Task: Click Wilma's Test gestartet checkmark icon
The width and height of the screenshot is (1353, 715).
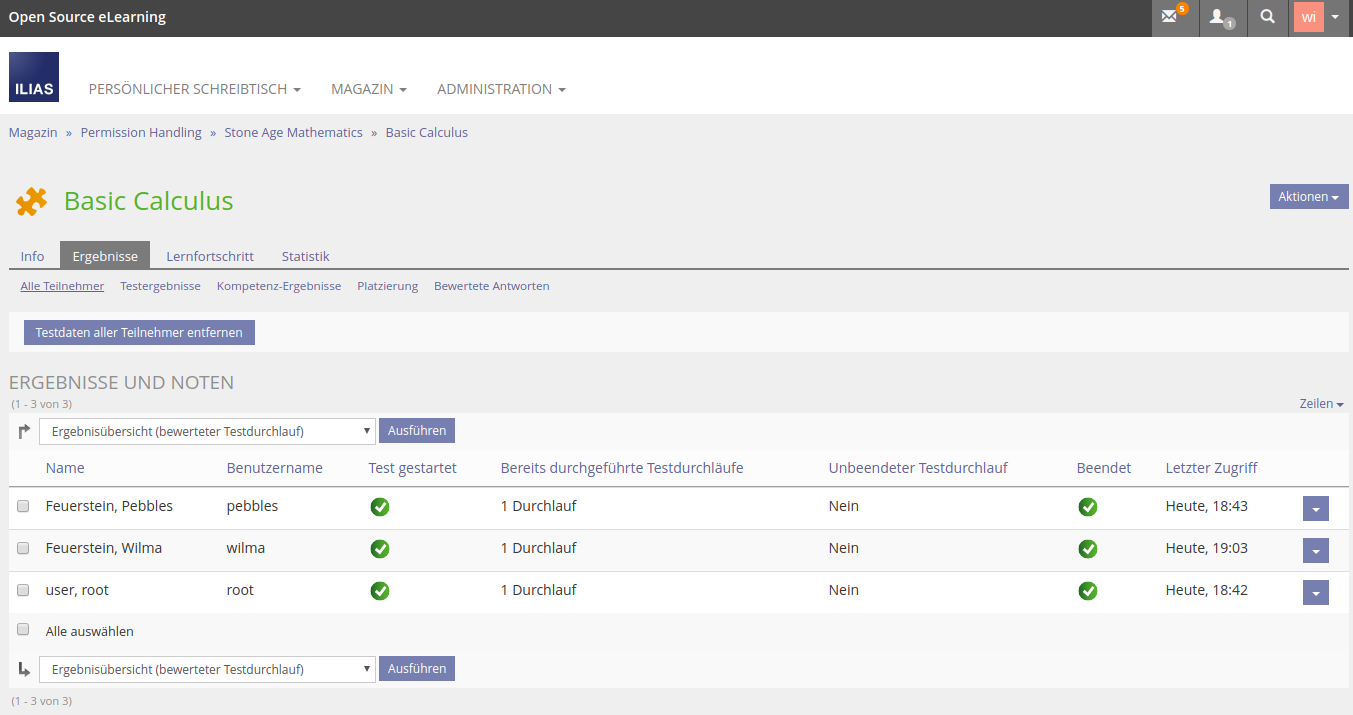Action: [x=380, y=549]
